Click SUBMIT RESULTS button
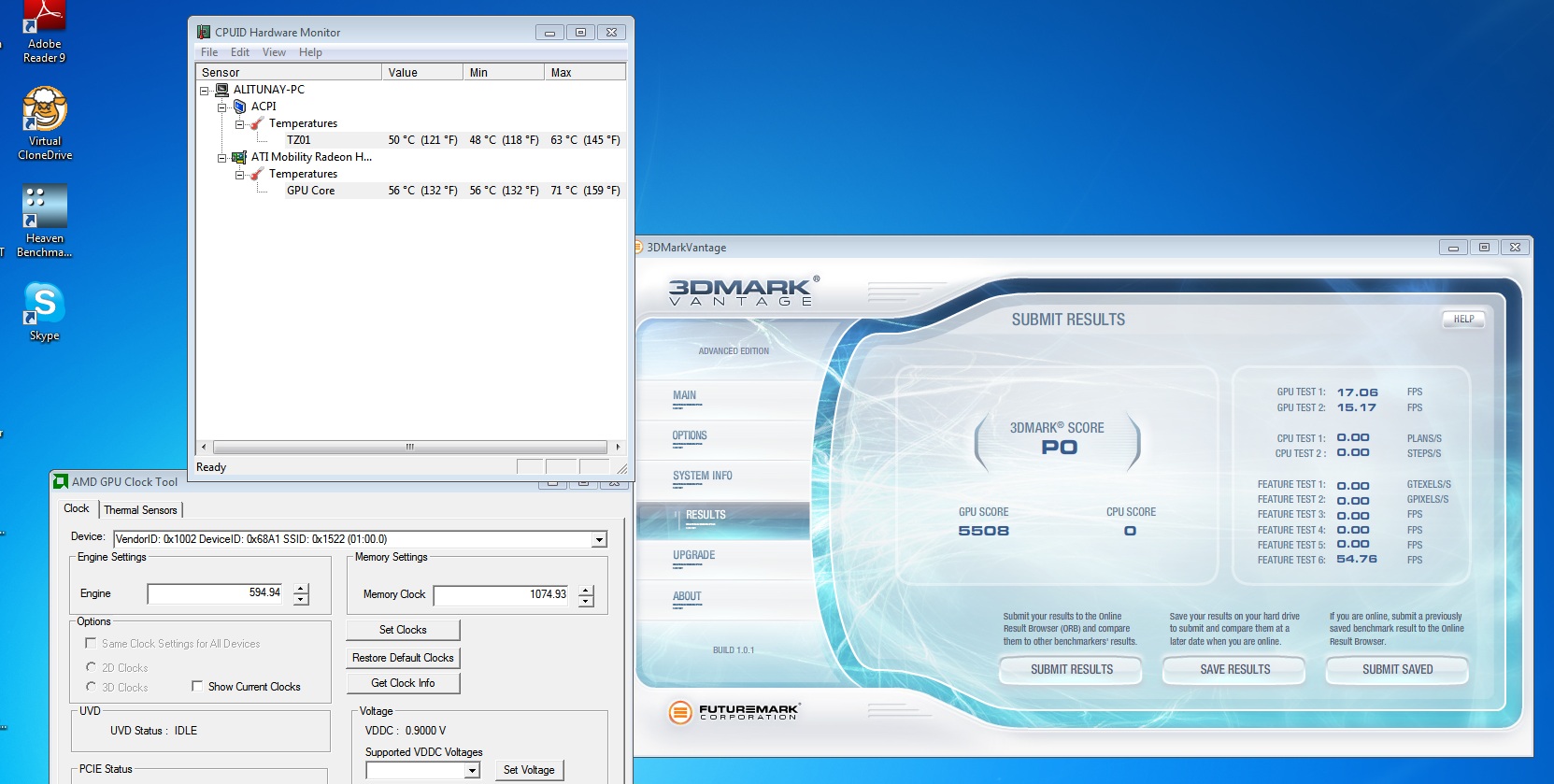 click(1071, 670)
